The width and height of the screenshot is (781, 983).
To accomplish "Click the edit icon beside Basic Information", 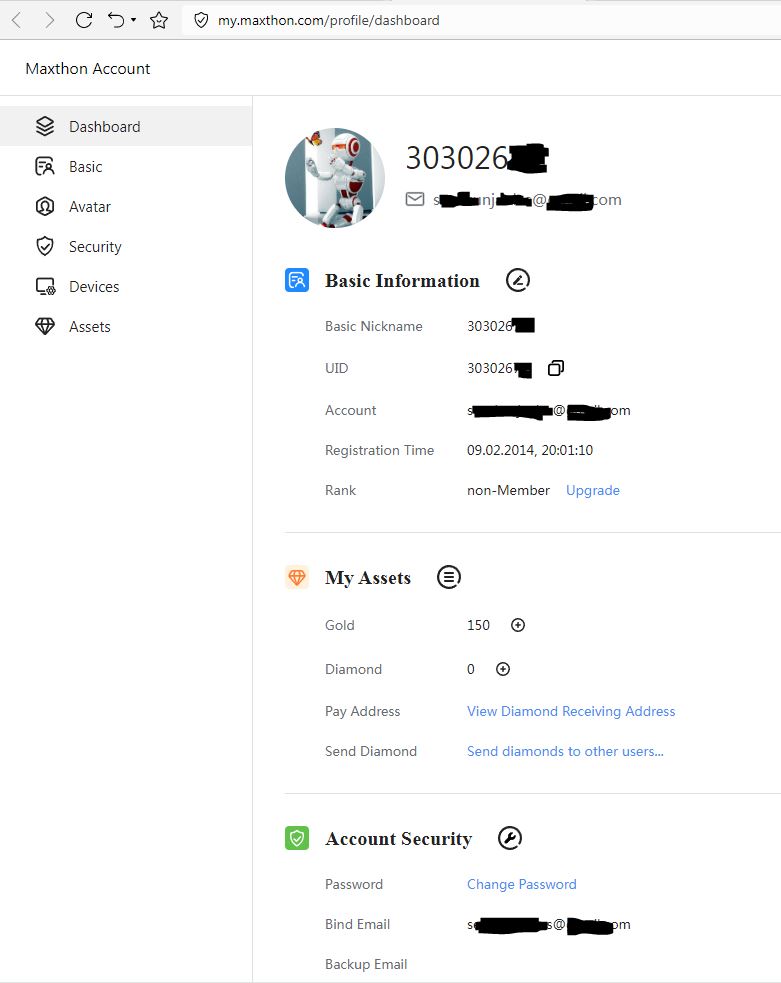I will tap(517, 280).
